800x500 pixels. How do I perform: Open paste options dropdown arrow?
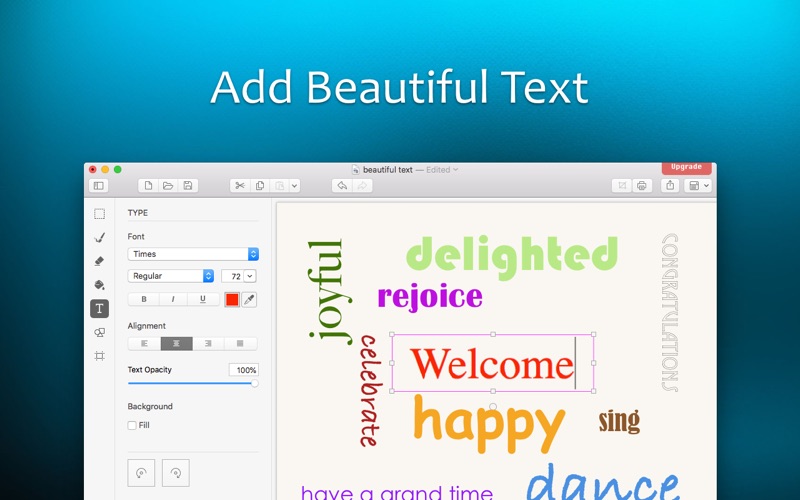click(x=294, y=186)
